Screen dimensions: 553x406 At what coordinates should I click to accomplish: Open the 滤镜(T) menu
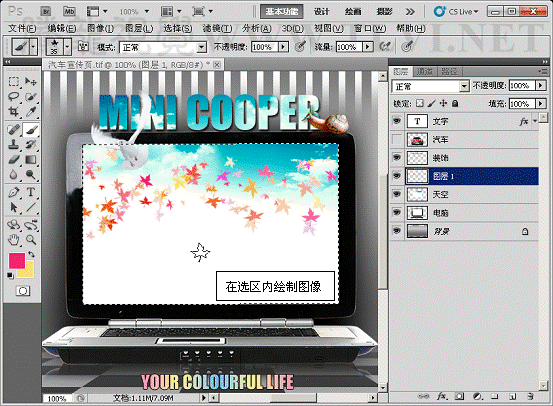pyautogui.click(x=217, y=28)
